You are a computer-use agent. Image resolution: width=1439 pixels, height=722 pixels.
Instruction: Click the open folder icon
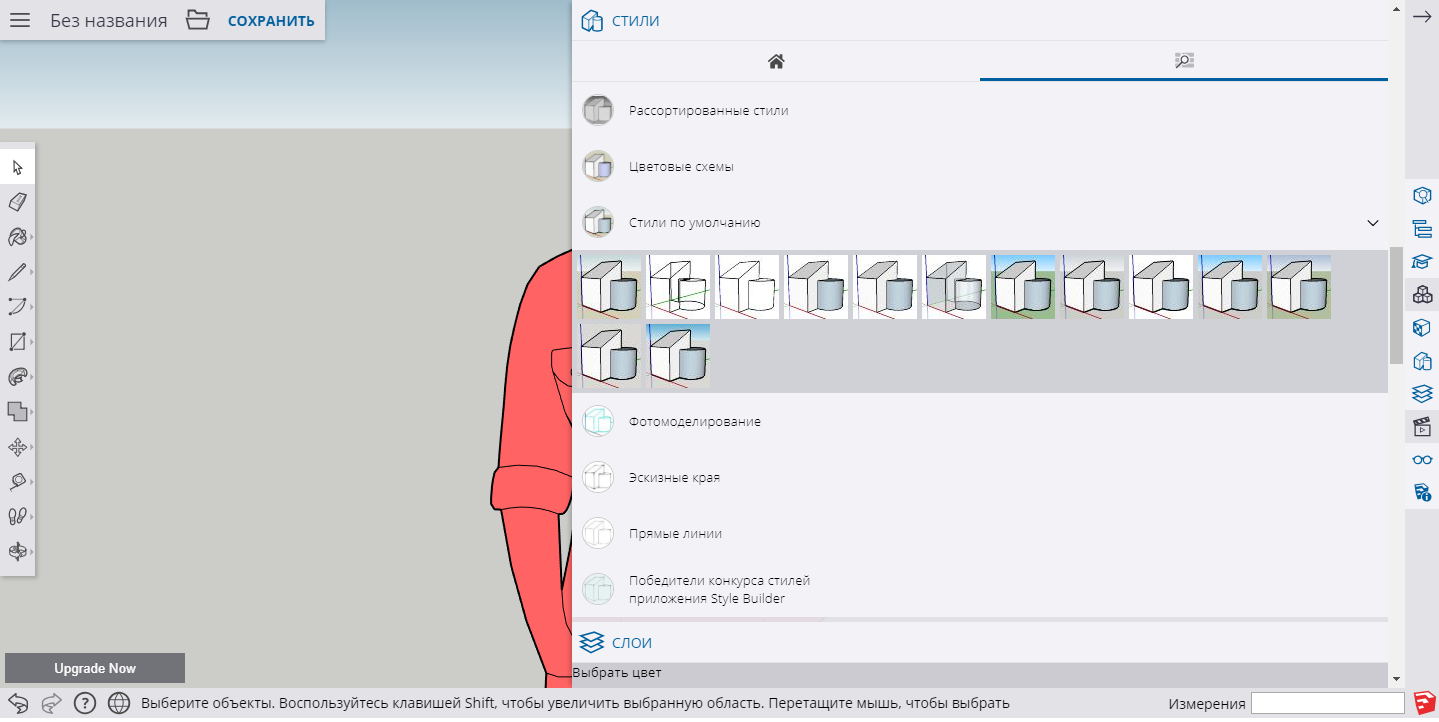pos(198,20)
